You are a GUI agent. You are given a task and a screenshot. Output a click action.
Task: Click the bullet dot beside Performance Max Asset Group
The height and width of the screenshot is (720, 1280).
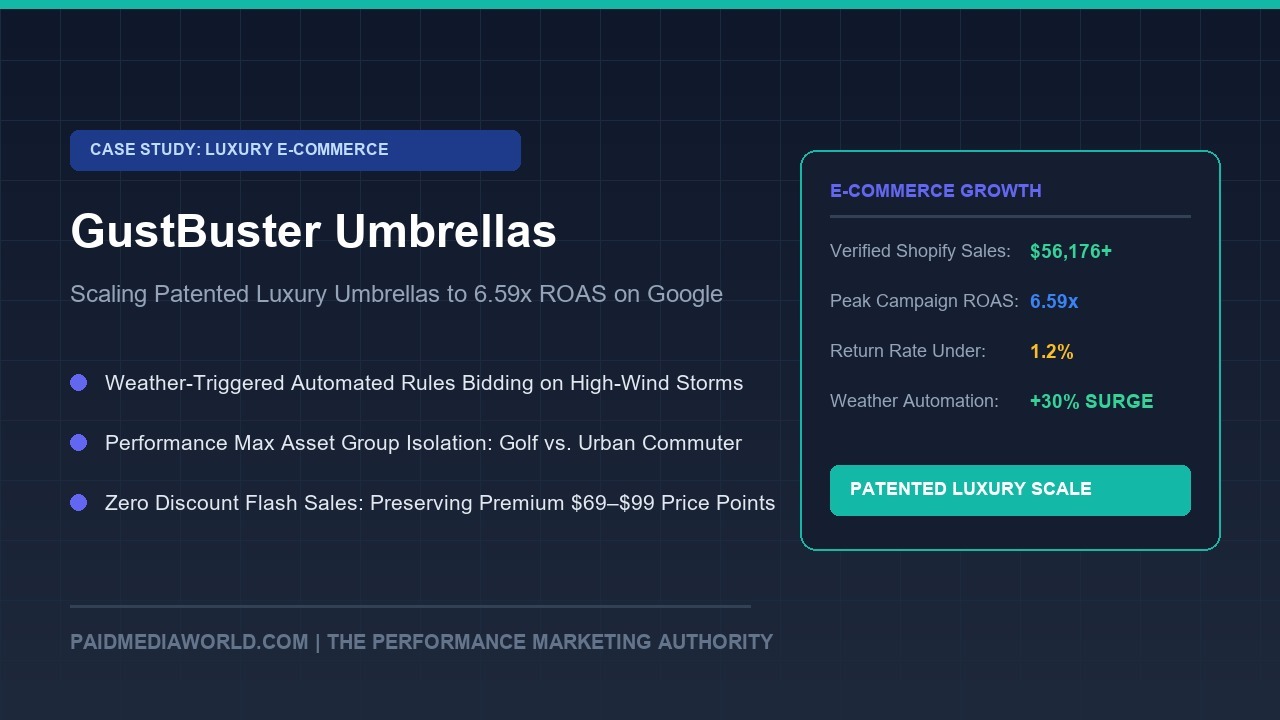point(79,443)
